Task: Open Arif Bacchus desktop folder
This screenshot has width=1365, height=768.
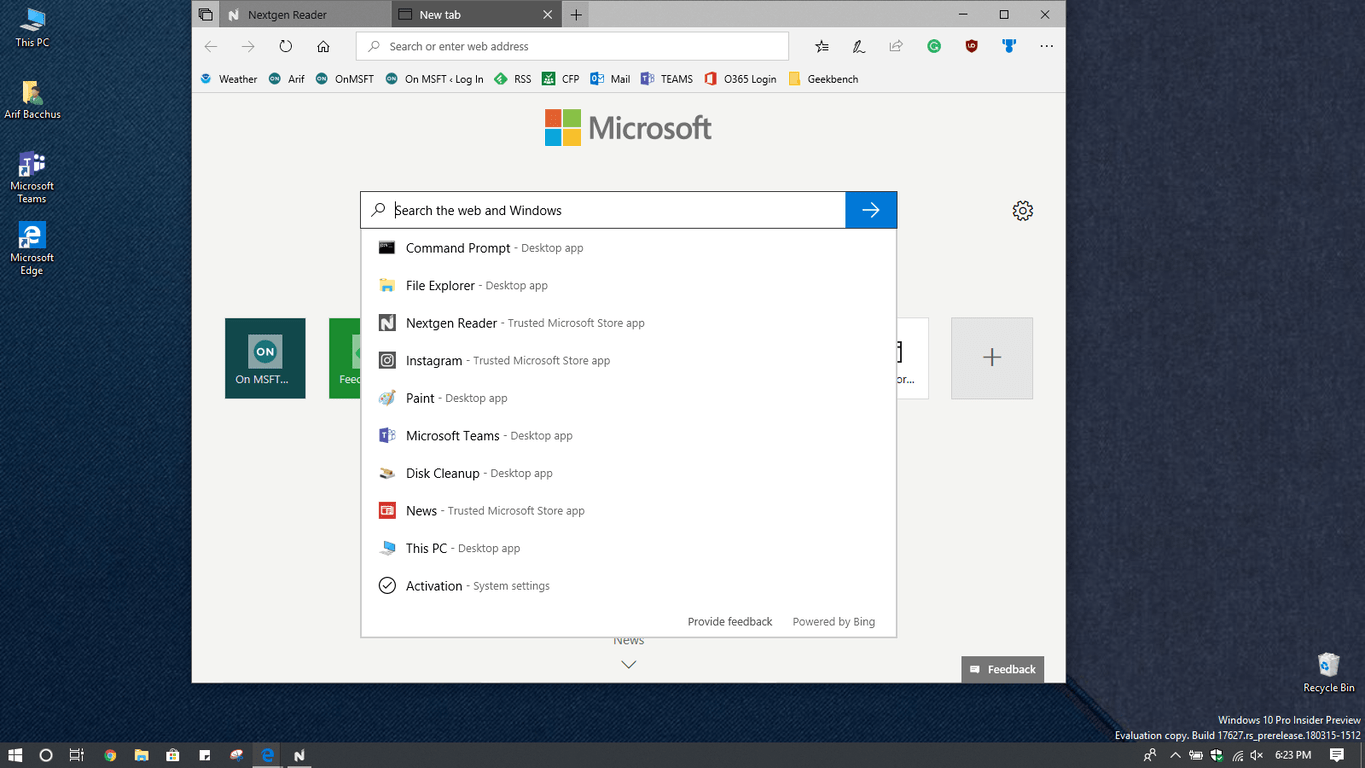Action: pos(32,100)
